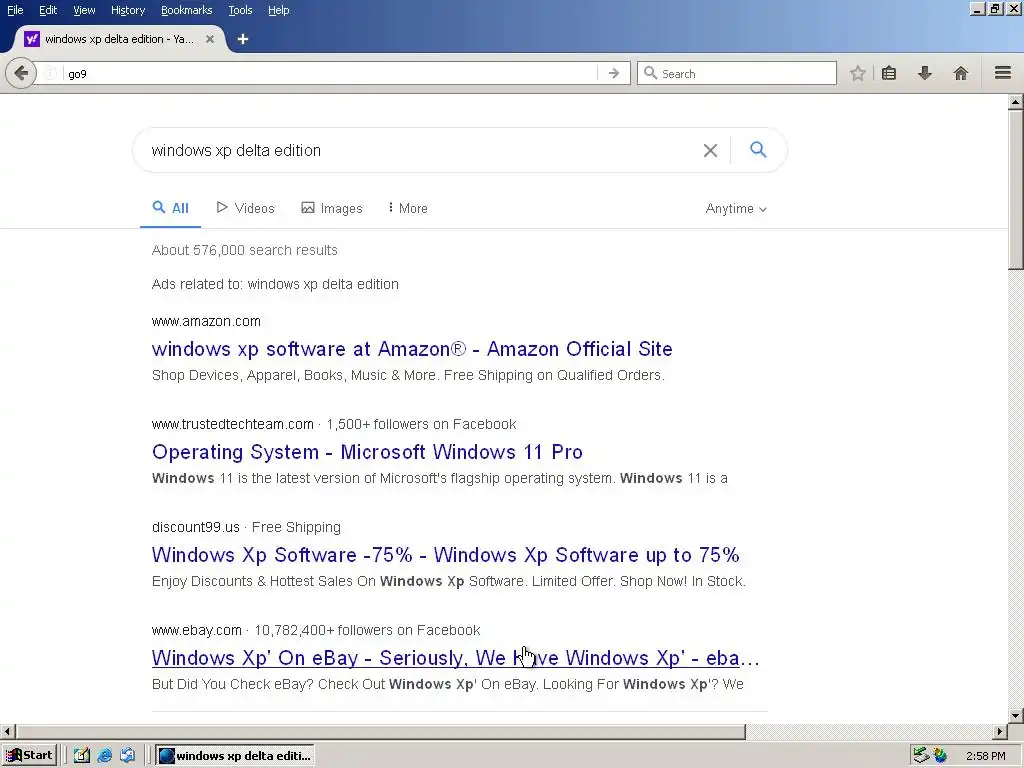The height and width of the screenshot is (768, 1024).
Task: Click site info icon in address bar
Action: [x=51, y=74]
